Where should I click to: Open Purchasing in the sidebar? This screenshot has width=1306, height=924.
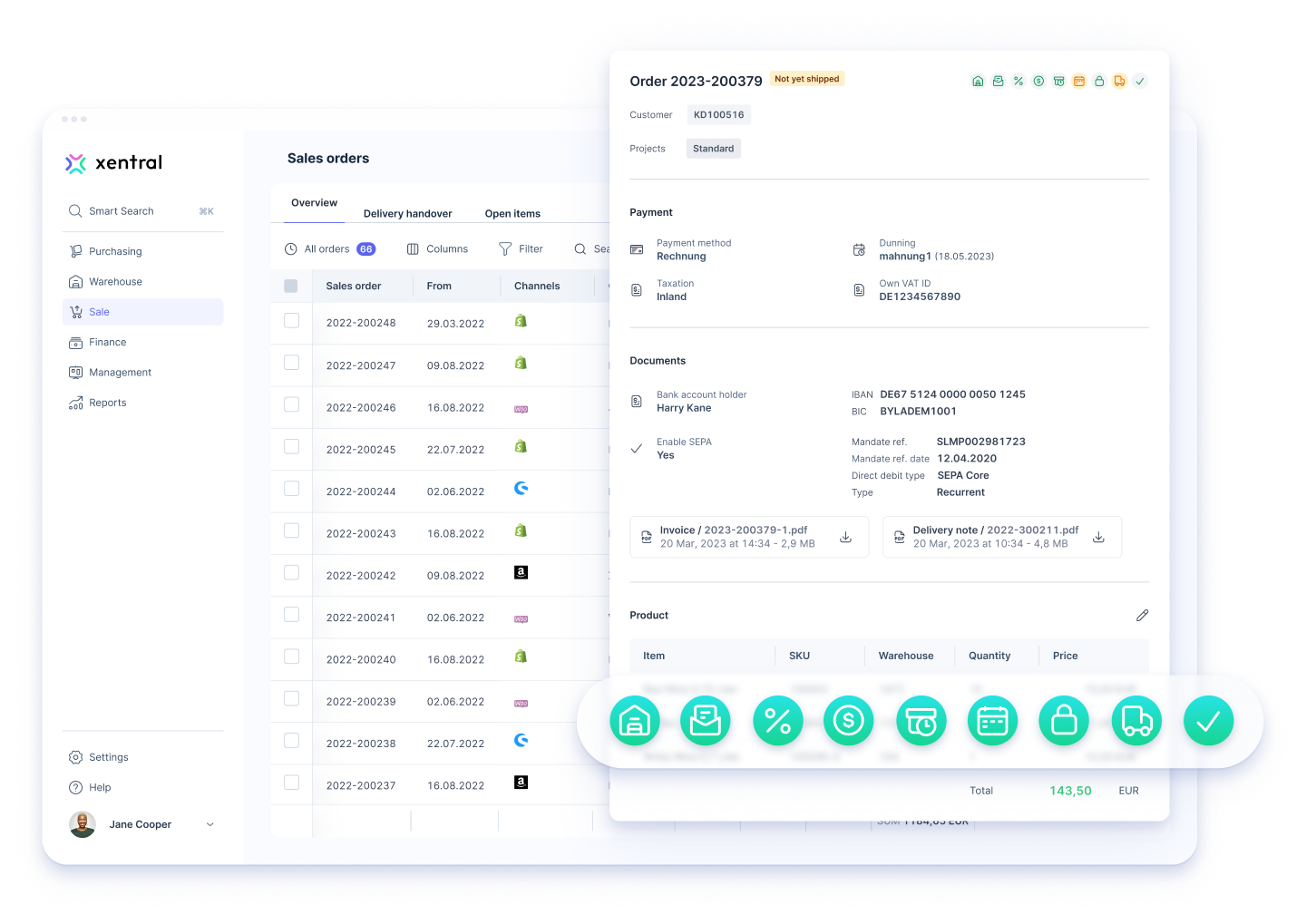(x=143, y=251)
